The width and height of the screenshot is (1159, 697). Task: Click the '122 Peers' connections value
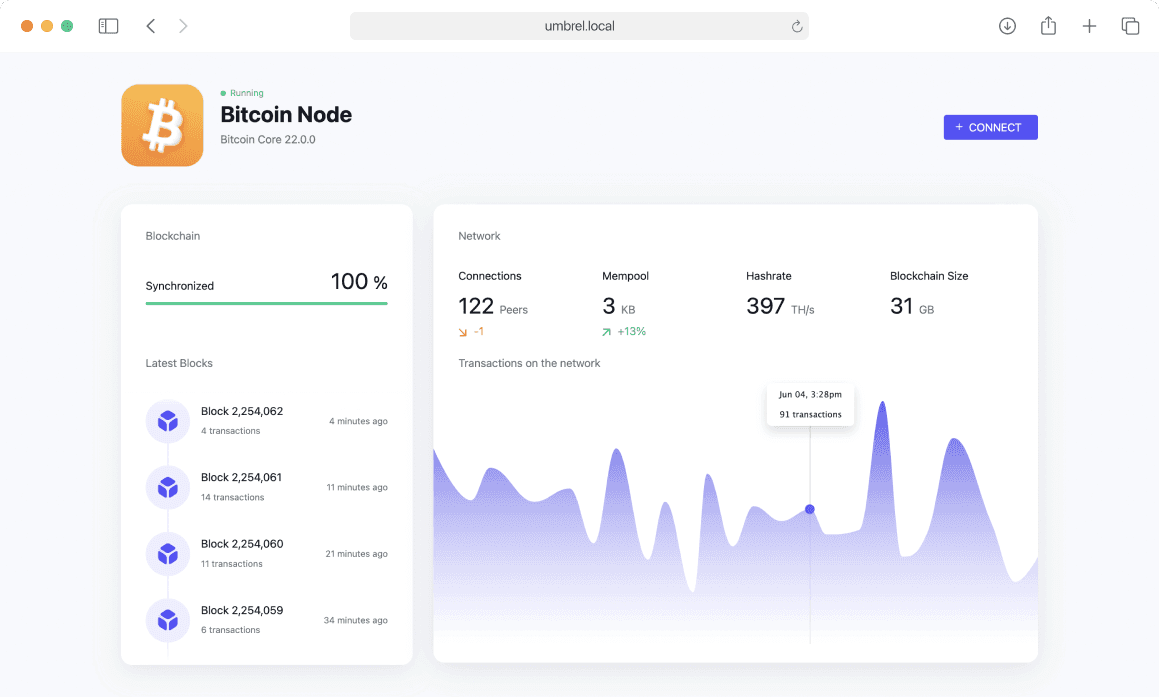pyautogui.click(x=493, y=306)
